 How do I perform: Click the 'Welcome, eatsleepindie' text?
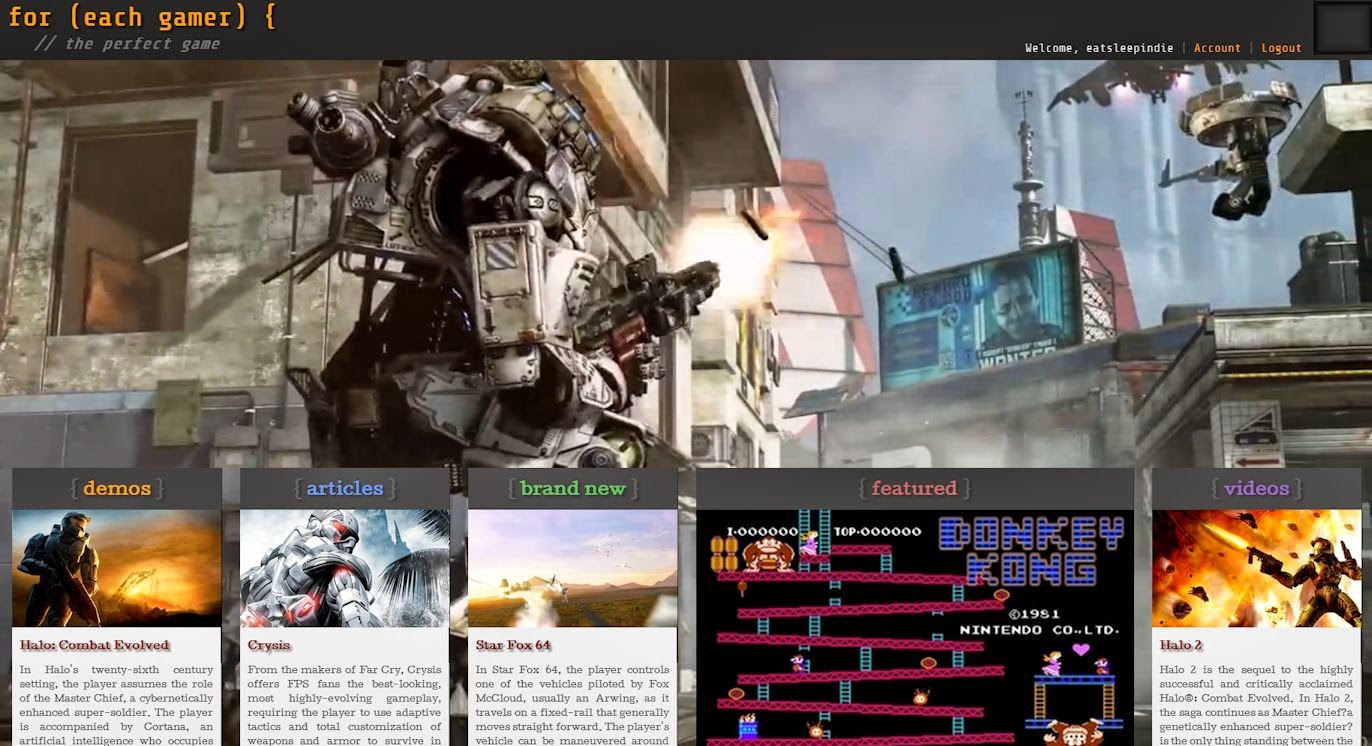1099,48
